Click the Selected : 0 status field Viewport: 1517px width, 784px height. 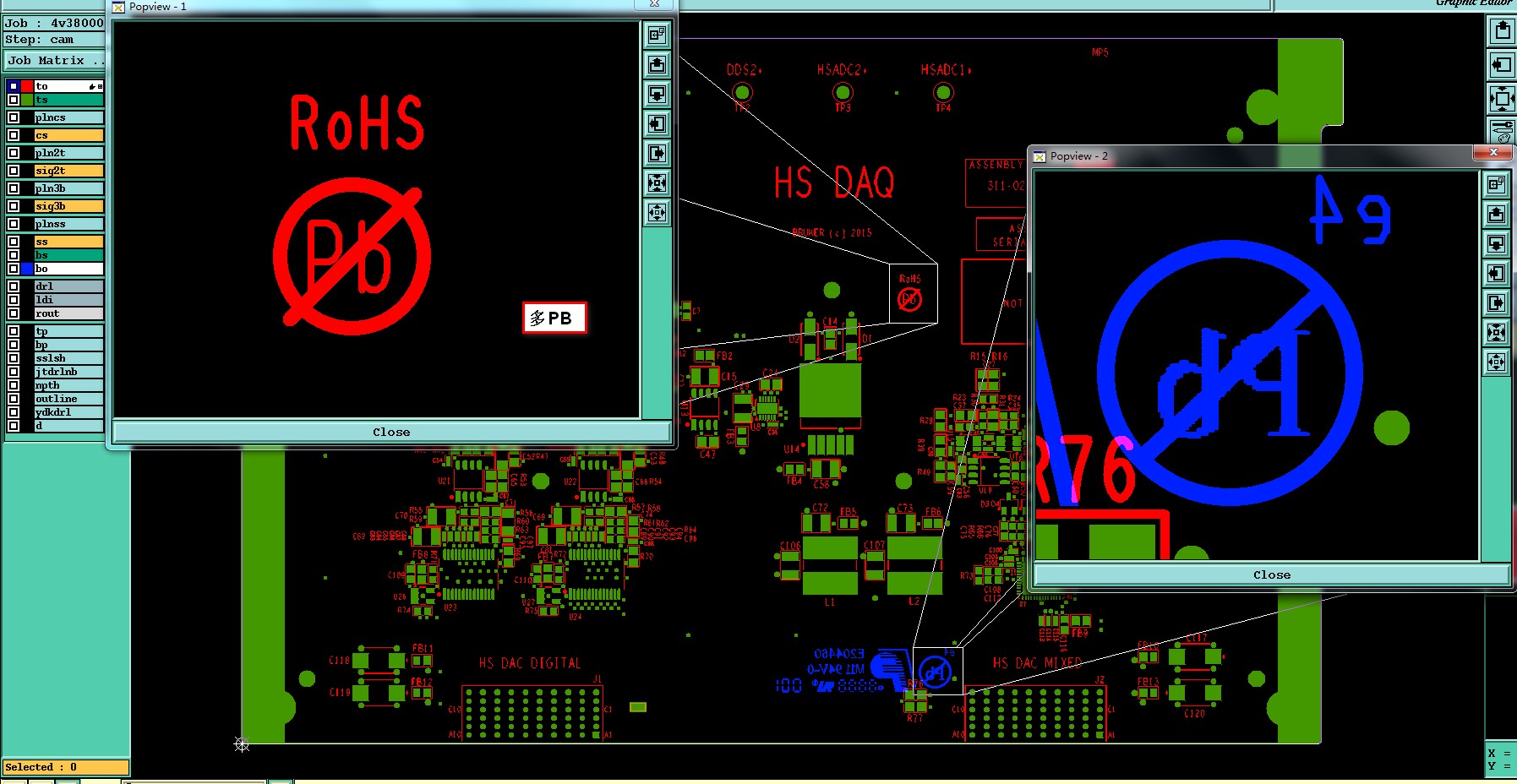pos(66,767)
